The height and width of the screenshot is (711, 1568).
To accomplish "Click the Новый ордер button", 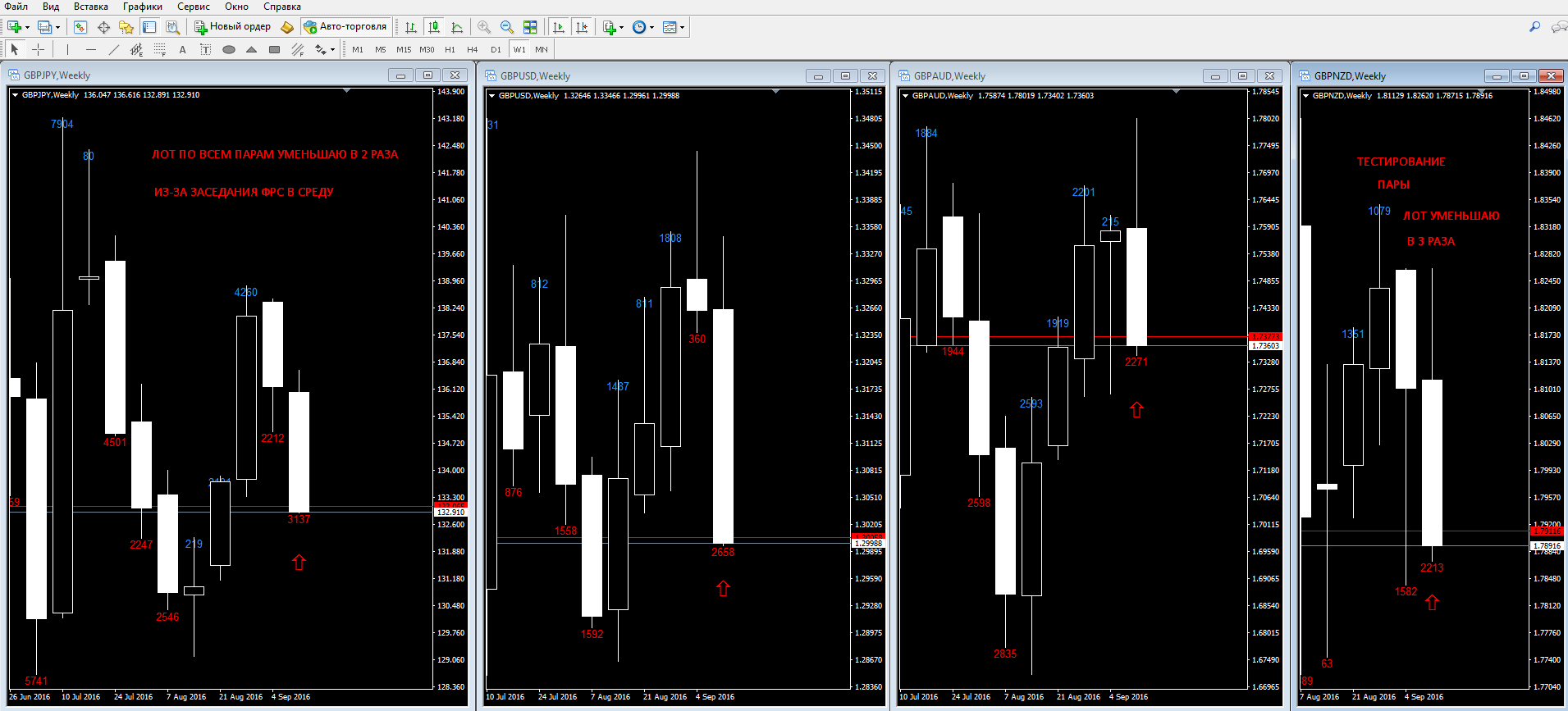I will pos(232,27).
